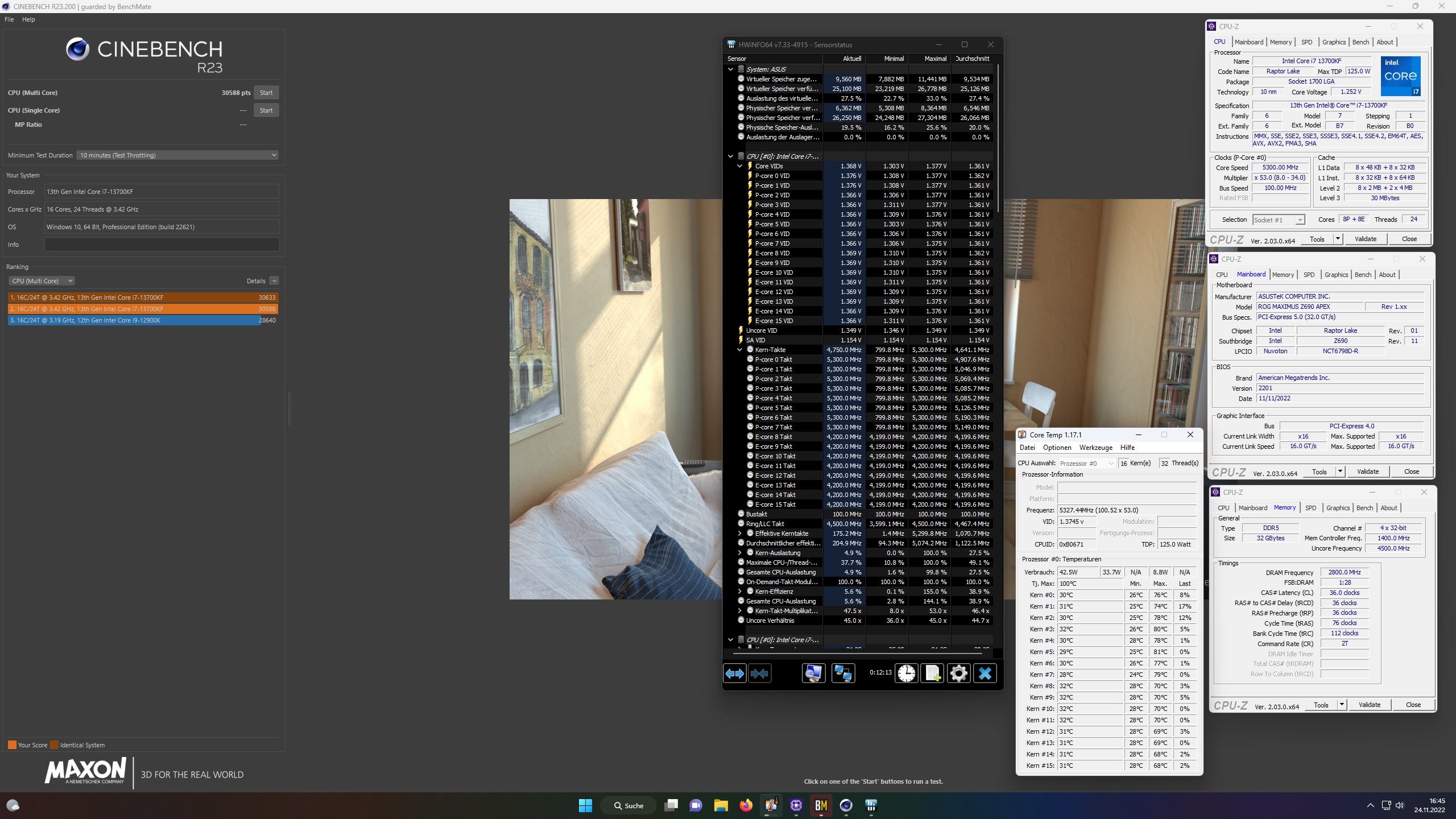The height and width of the screenshot is (819, 1456).
Task: Expand the Kern-Effizienz tree node
Action: tap(739, 591)
